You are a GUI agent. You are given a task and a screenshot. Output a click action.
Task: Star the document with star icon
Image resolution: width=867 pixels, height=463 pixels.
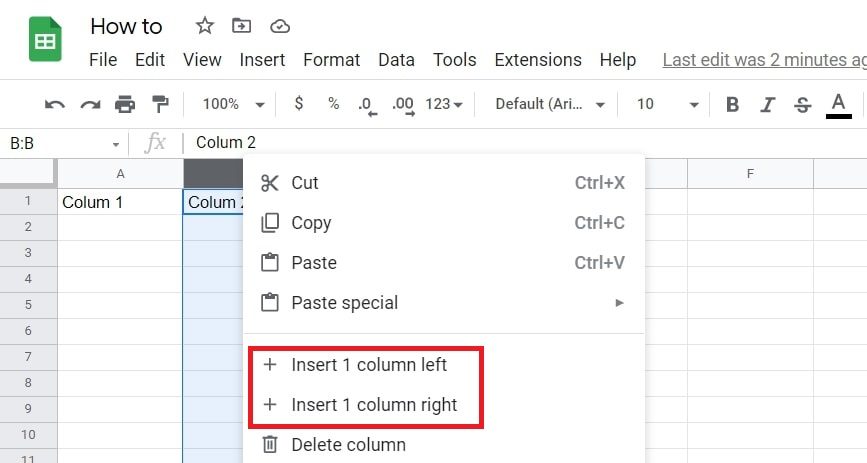(204, 26)
